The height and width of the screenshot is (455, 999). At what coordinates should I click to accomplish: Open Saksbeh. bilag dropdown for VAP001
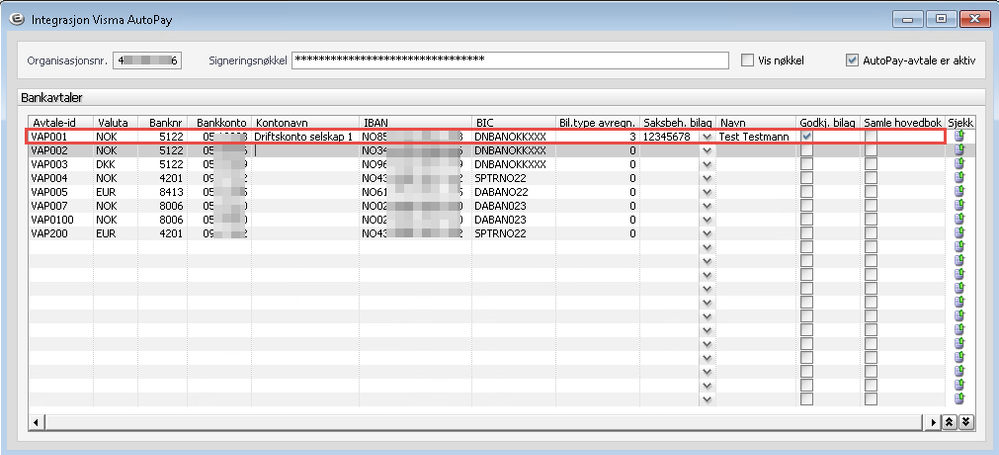coord(706,136)
